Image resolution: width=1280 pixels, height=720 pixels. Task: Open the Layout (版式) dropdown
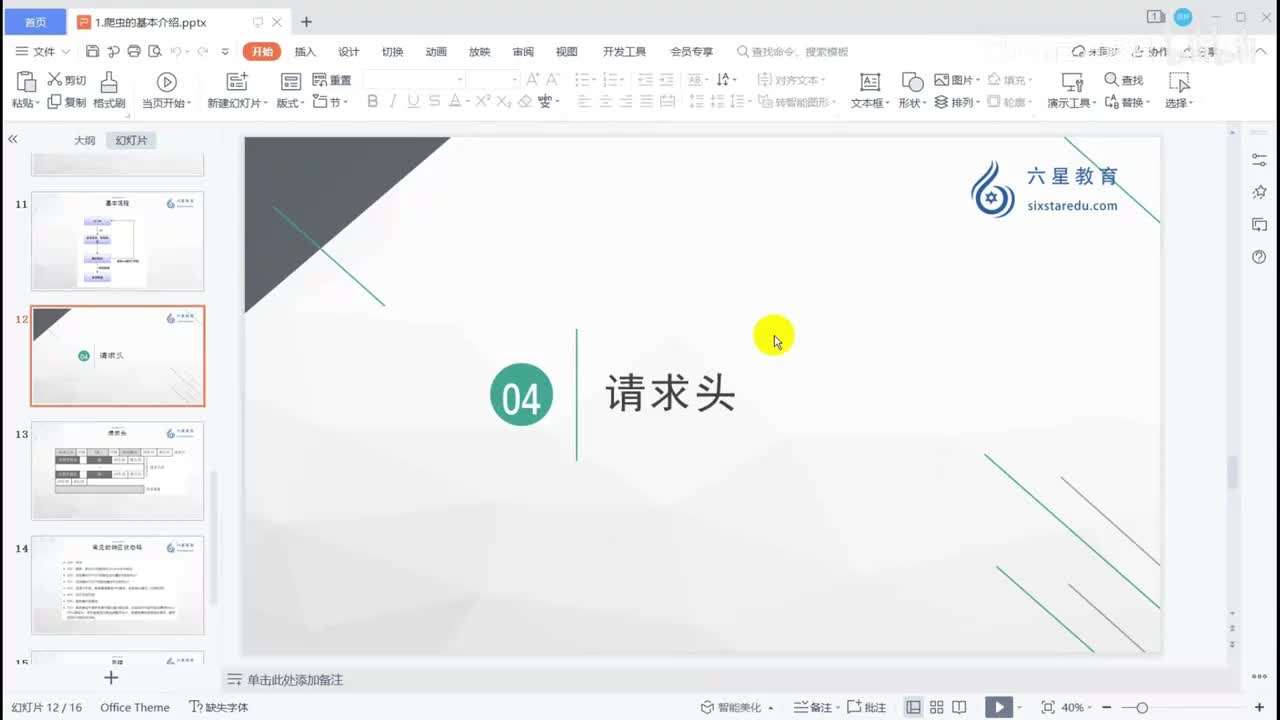(x=291, y=102)
